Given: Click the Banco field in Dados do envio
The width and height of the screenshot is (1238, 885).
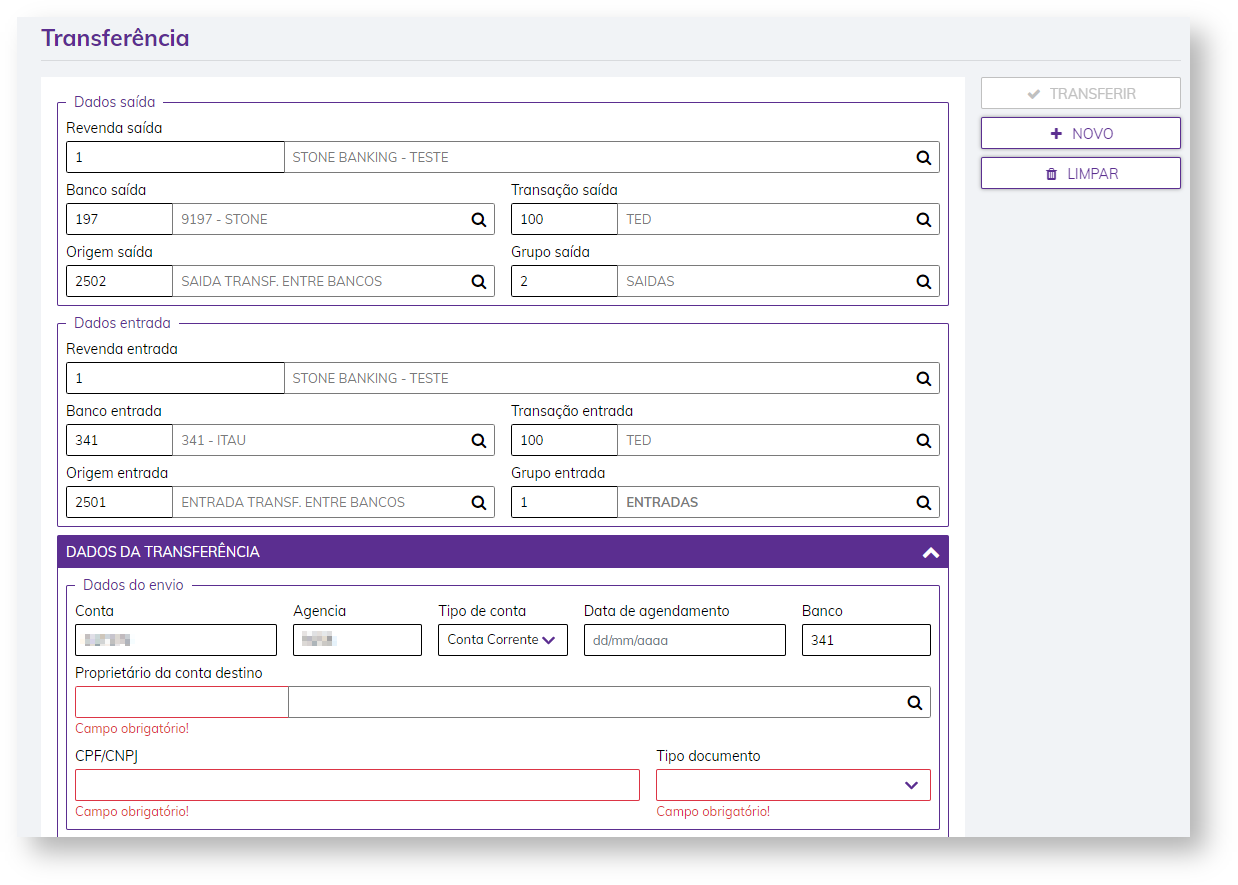Looking at the screenshot, I should pos(866,640).
